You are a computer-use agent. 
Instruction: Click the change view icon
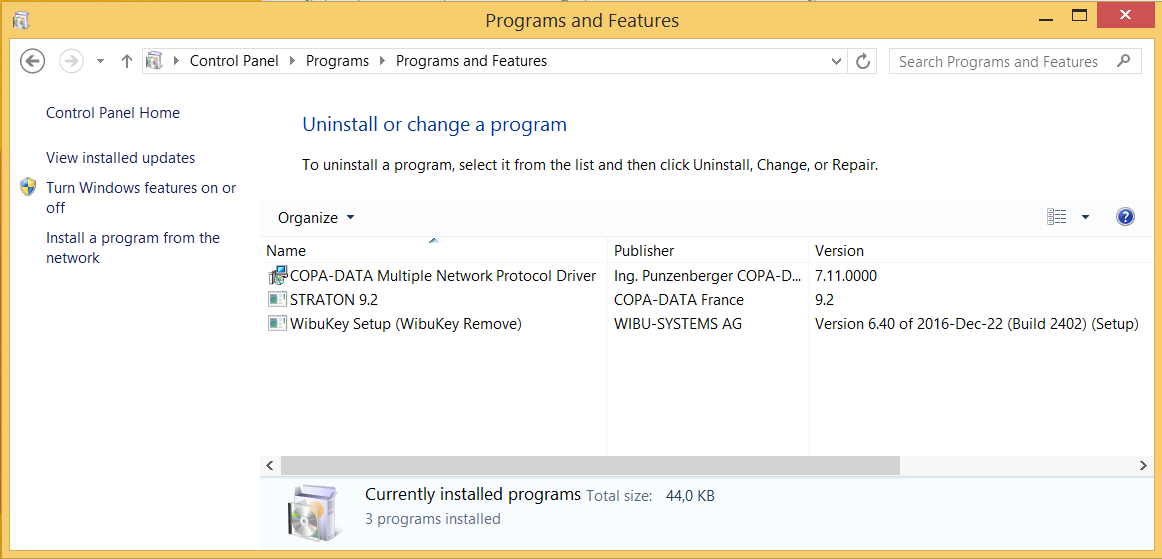point(1057,216)
